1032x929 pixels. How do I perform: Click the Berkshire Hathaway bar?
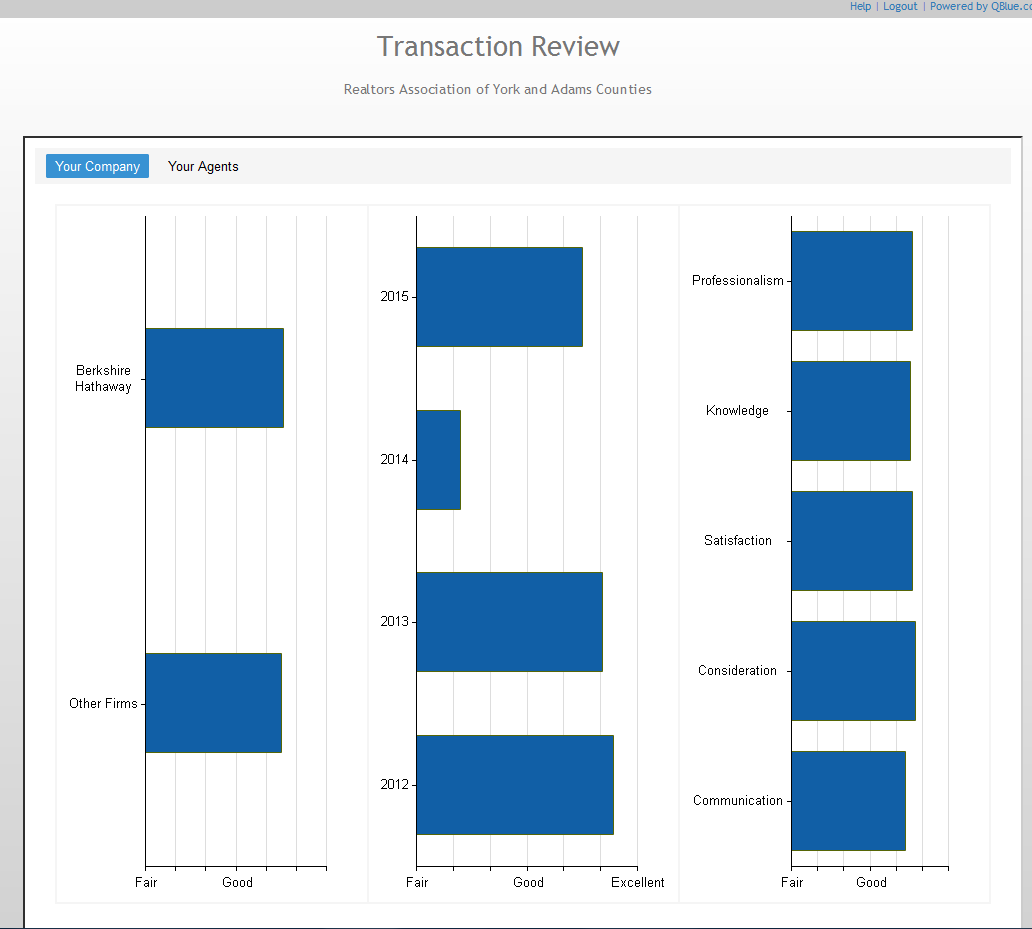coord(214,378)
